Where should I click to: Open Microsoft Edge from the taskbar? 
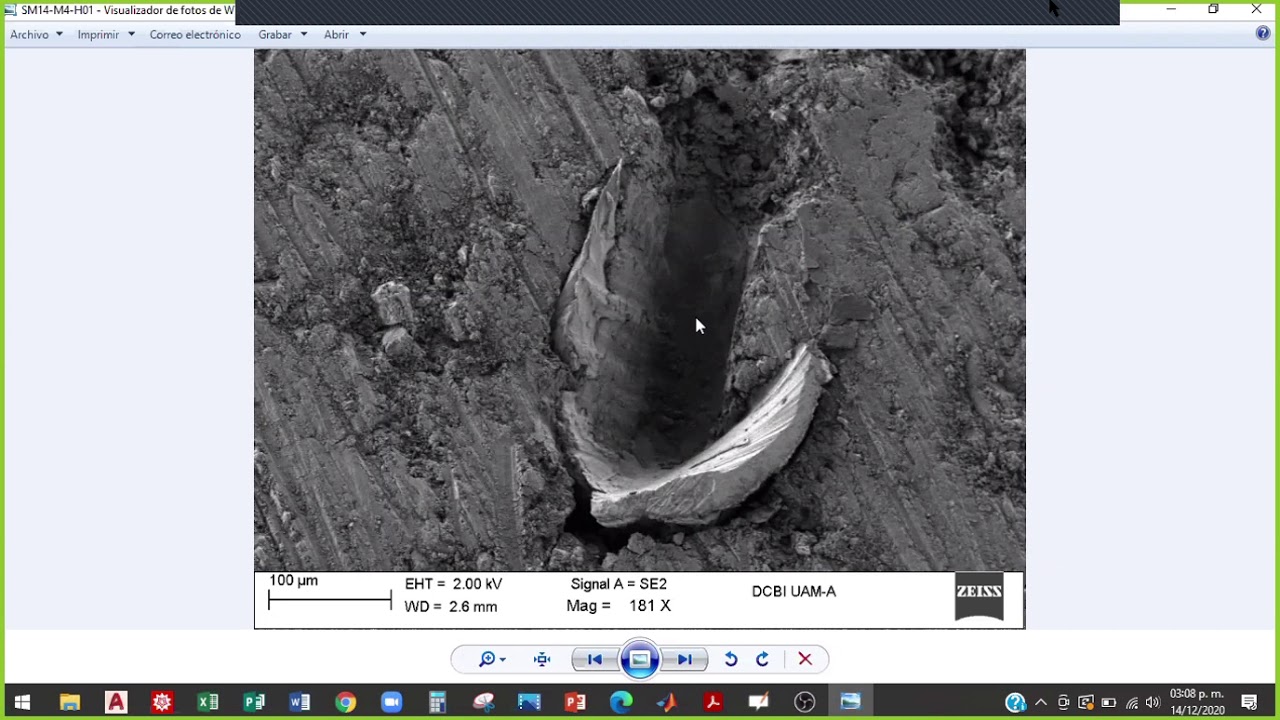[621, 702]
